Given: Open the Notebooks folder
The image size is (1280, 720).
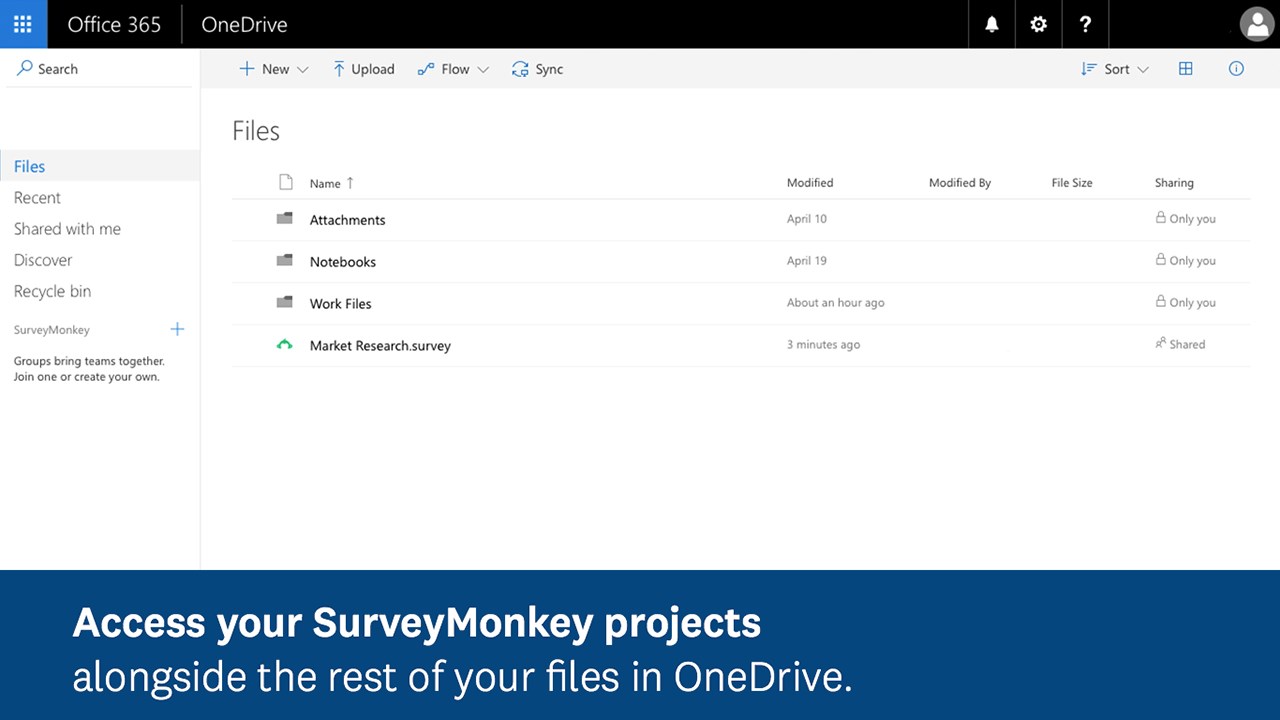Looking at the screenshot, I should point(343,262).
